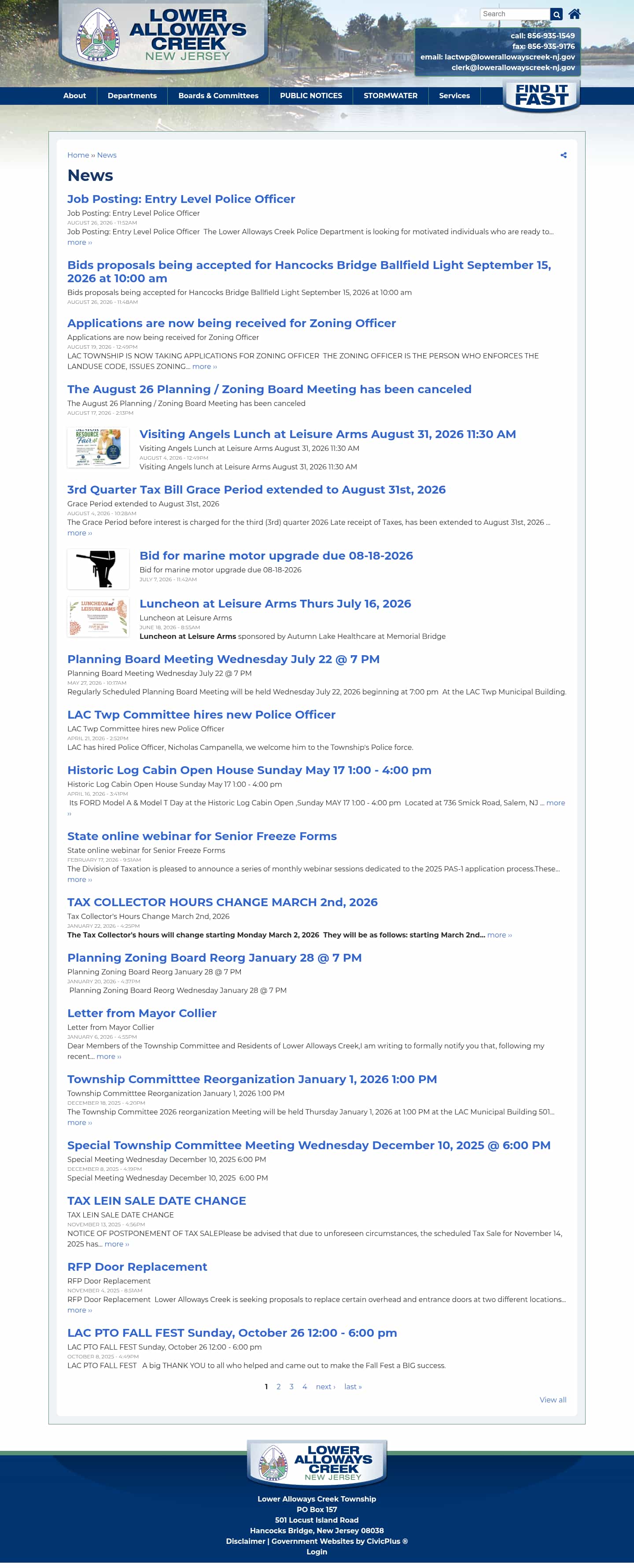634x1568 pixels.
Task: Open Historic Log Cabin Open House article
Action: tap(250, 770)
